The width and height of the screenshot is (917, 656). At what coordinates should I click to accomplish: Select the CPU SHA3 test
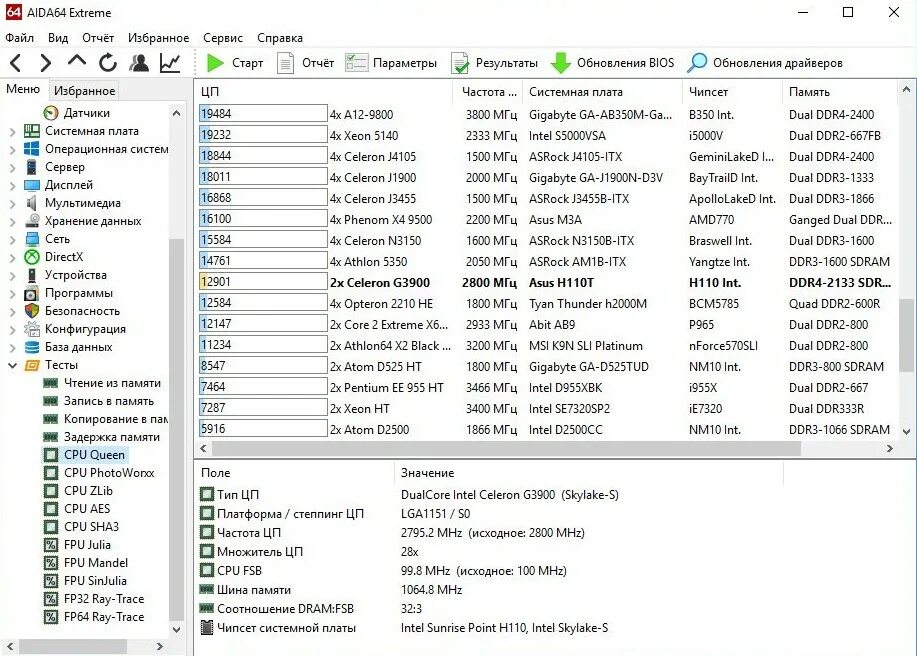81,527
